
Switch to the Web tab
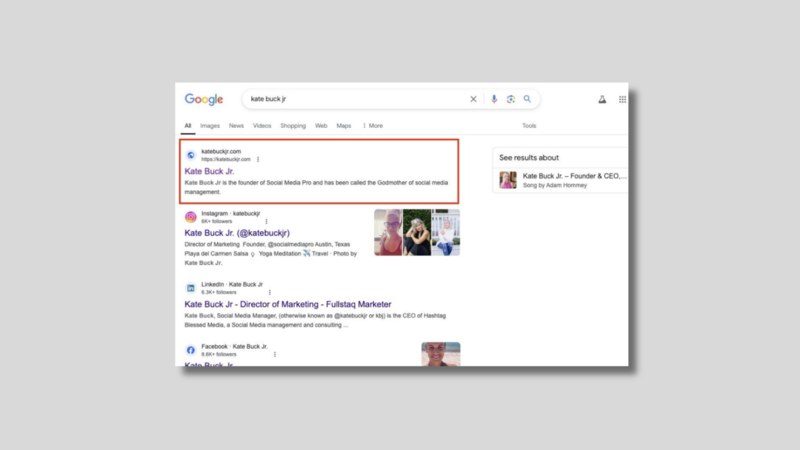click(321, 126)
